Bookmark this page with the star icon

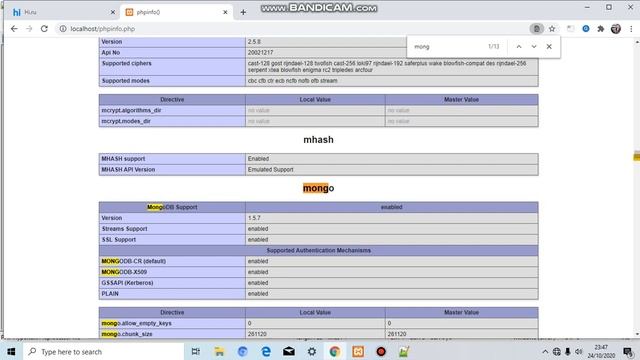552,29
